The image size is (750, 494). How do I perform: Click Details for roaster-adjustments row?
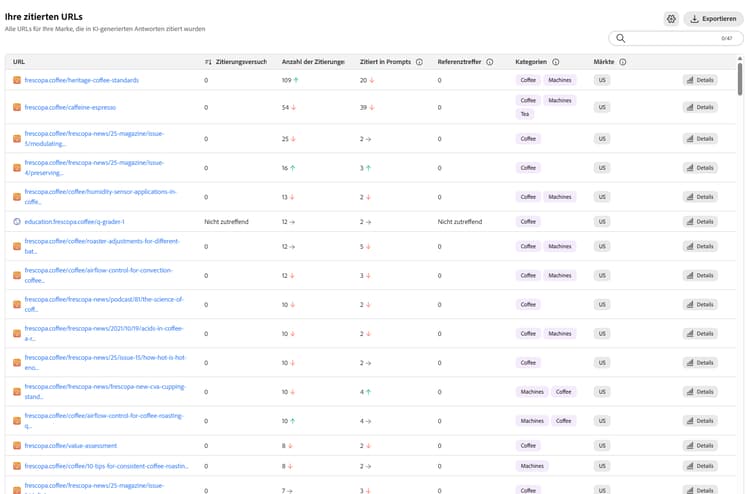700,246
